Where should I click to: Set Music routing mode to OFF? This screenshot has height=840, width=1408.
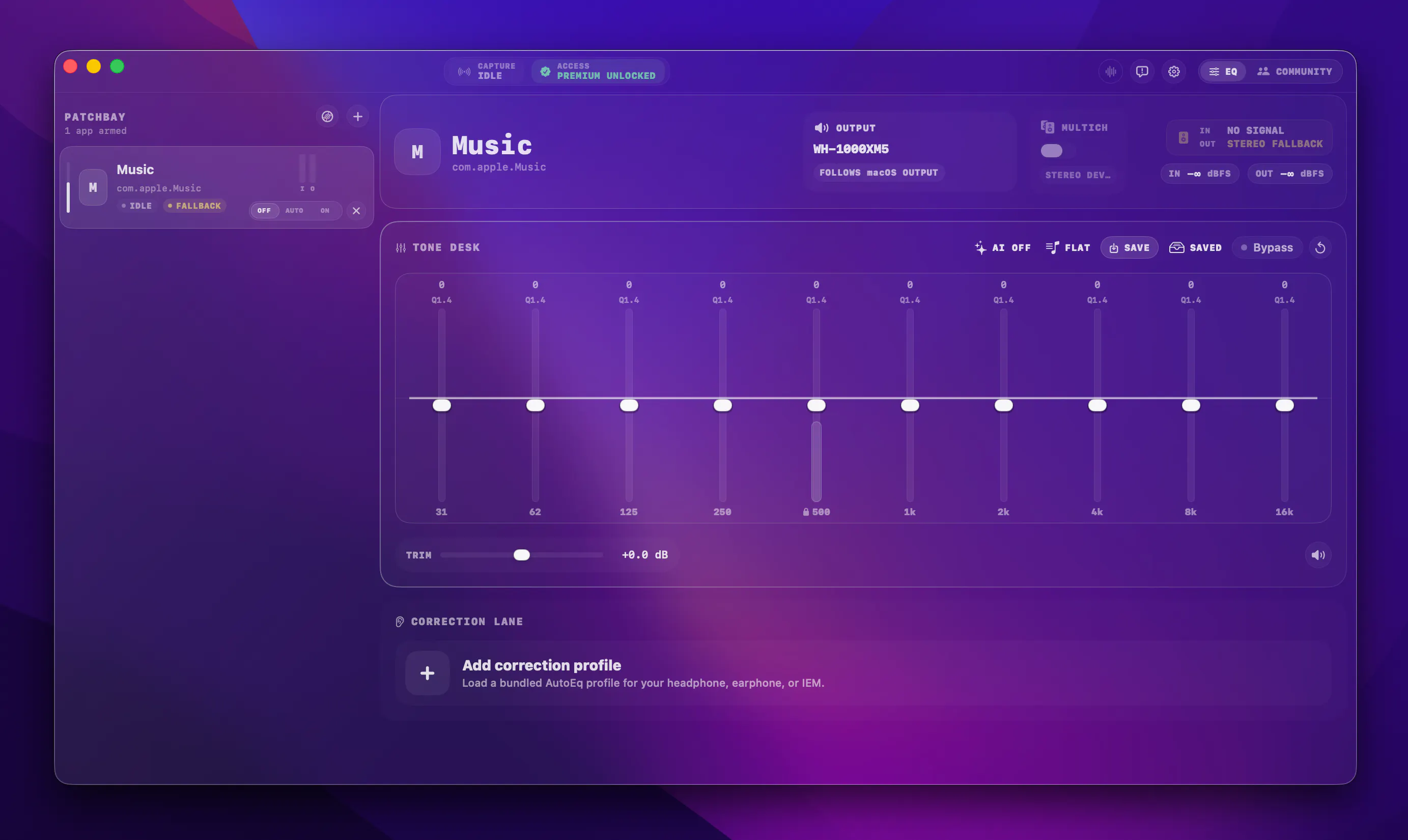coord(264,211)
